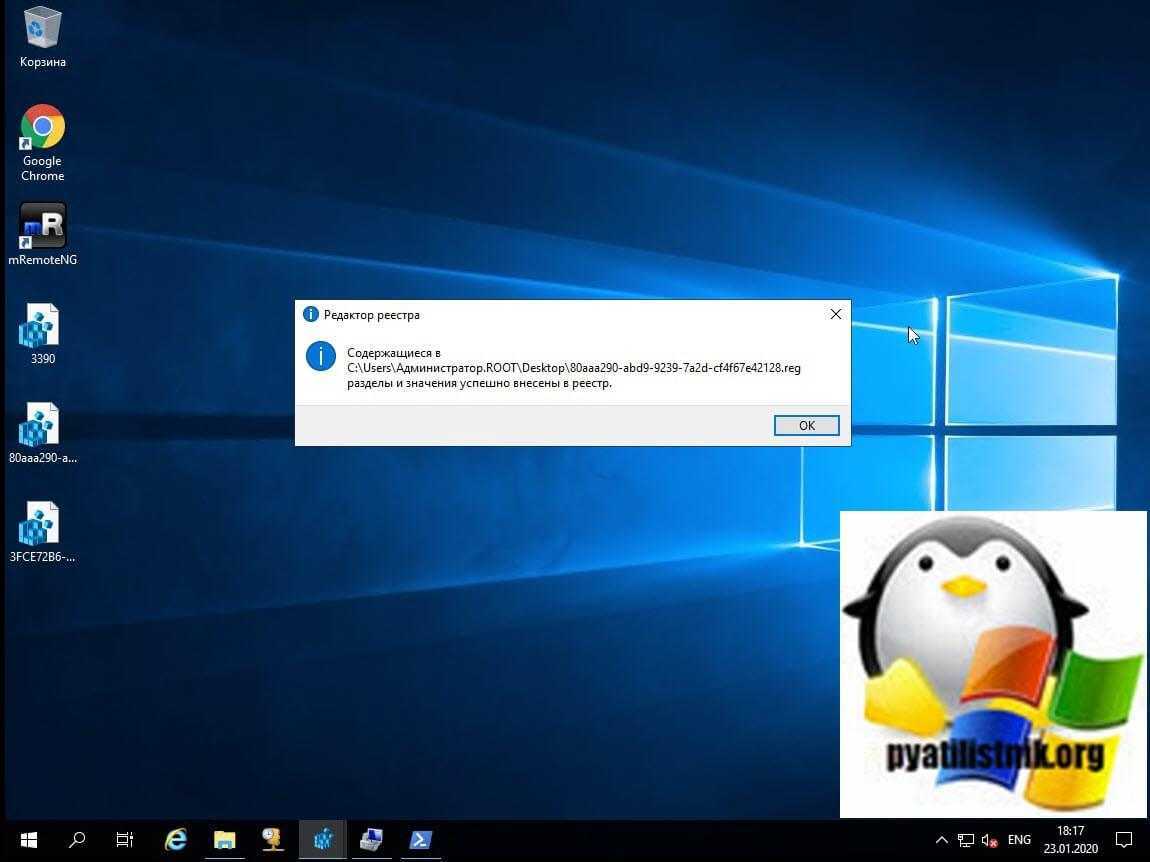Open the Корзина recycle bin icon
Viewport: 1150px width, 862px height.
pos(43,37)
